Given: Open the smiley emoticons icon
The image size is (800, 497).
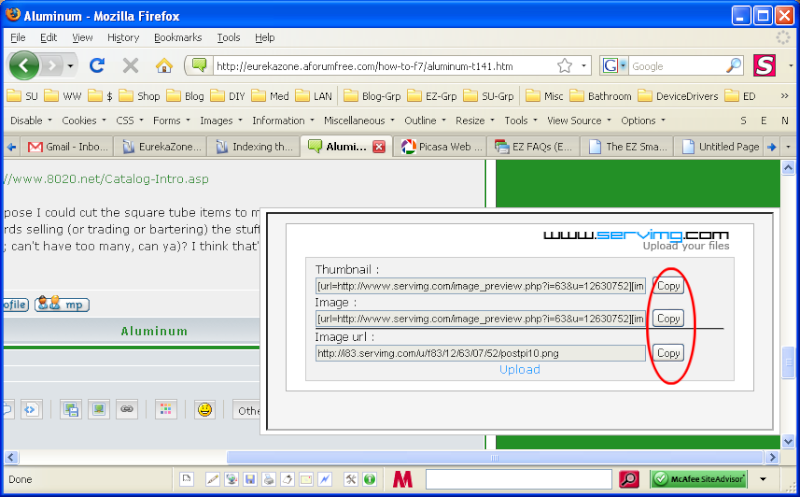Looking at the screenshot, I should coord(205,409).
